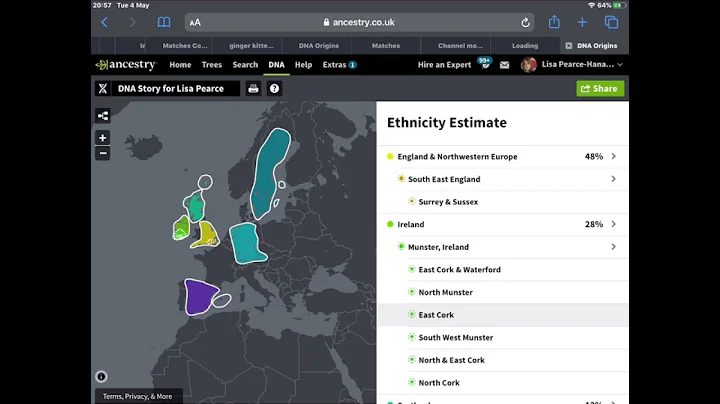Select the green Ireland region on map
This screenshot has width=720, height=404.
pyautogui.click(x=182, y=228)
